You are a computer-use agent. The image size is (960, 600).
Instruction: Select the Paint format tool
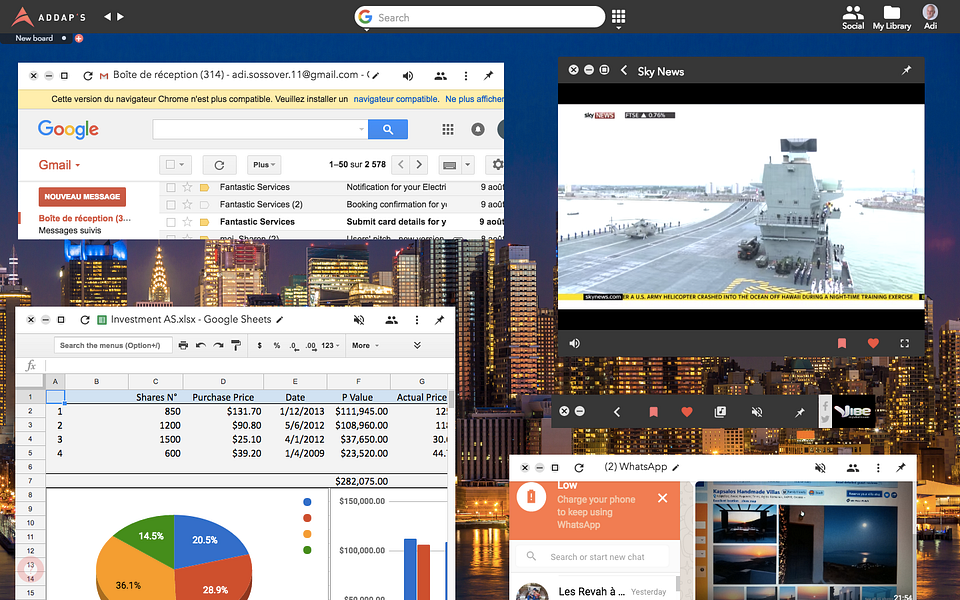point(236,345)
